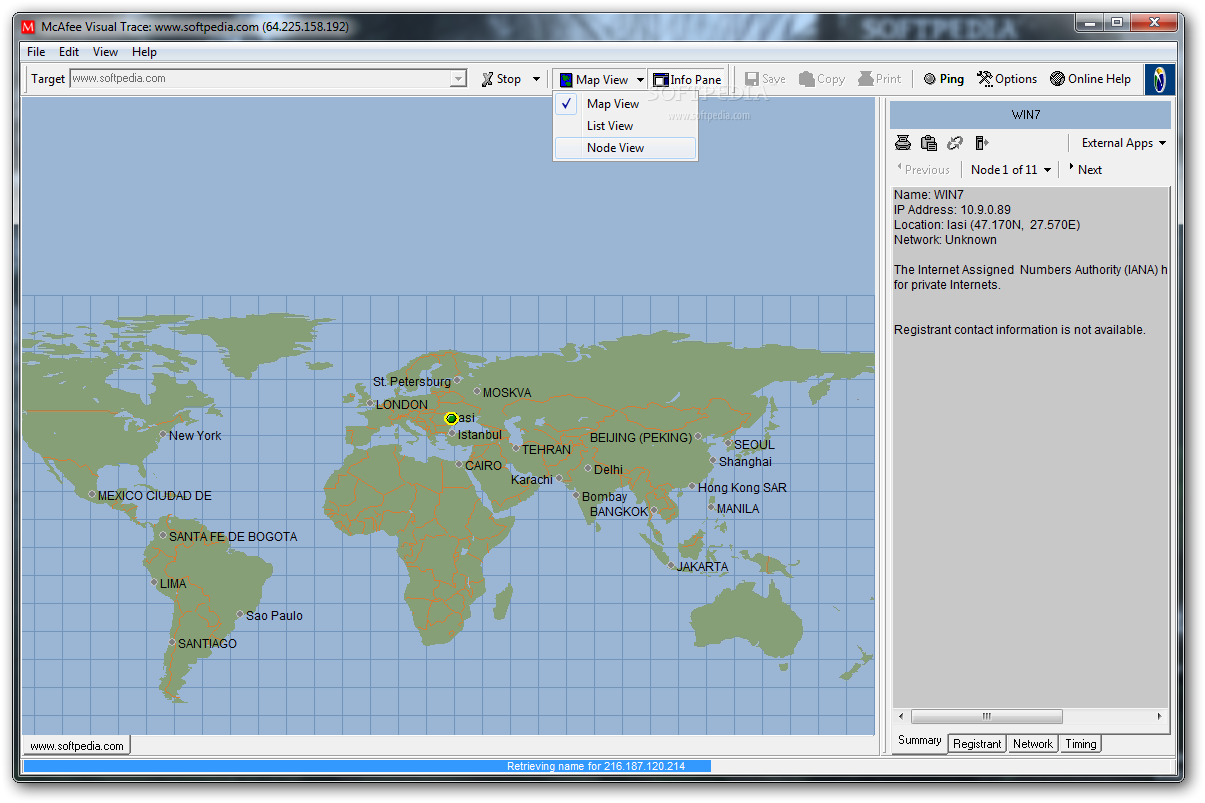Click the Bombay city marker

coord(576,495)
